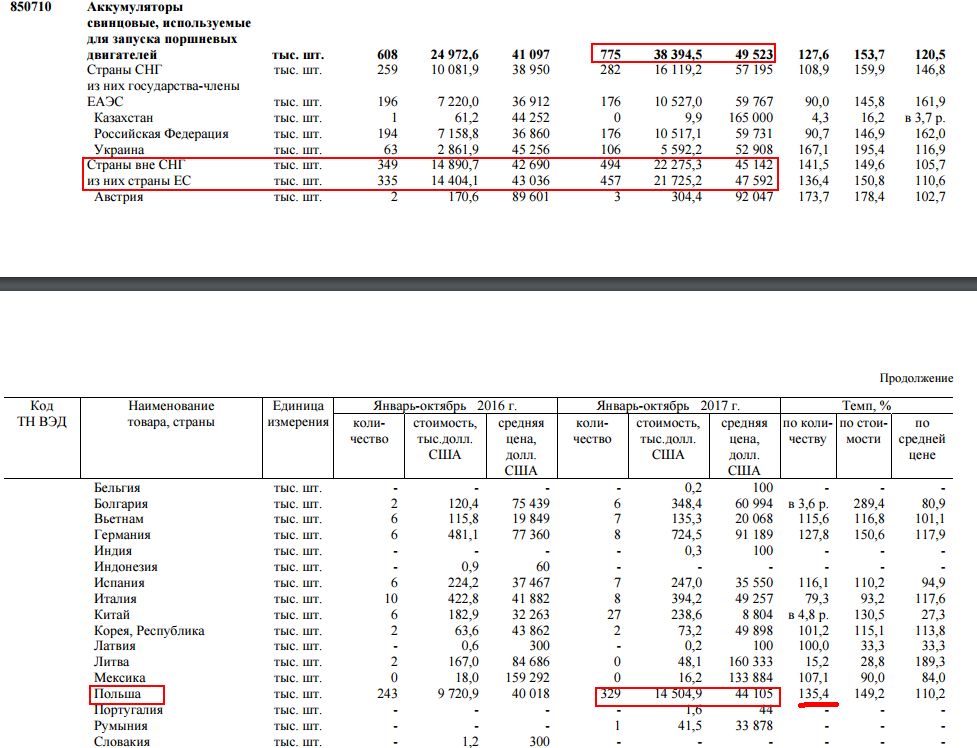This screenshot has height=748, width=977.
Task: Click the Бельгия row label
Action: [x=117, y=488]
